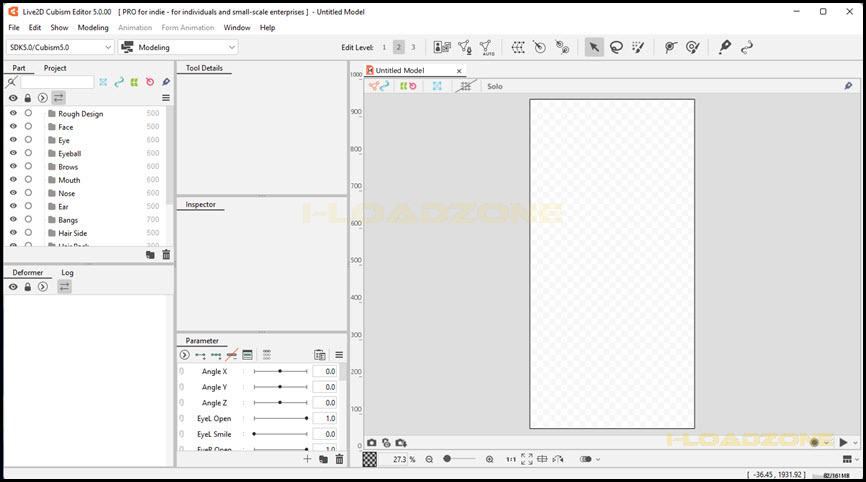Viewport: 866px width, 482px height.
Task: Adjust the Angle X parameter slider
Action: tap(281, 372)
